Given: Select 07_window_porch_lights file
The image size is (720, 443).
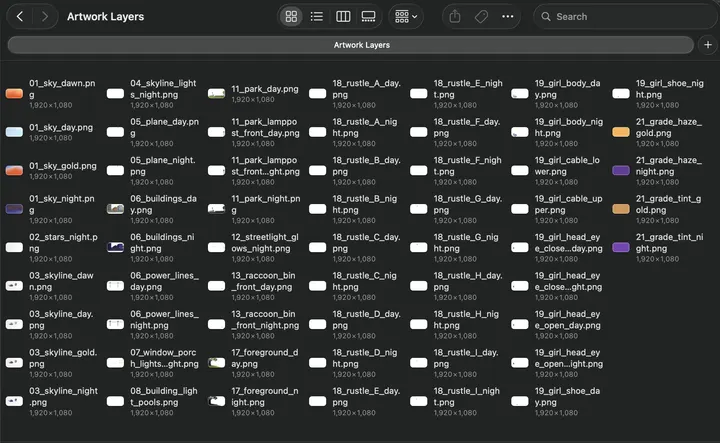Looking at the screenshot, I should pos(153,363).
